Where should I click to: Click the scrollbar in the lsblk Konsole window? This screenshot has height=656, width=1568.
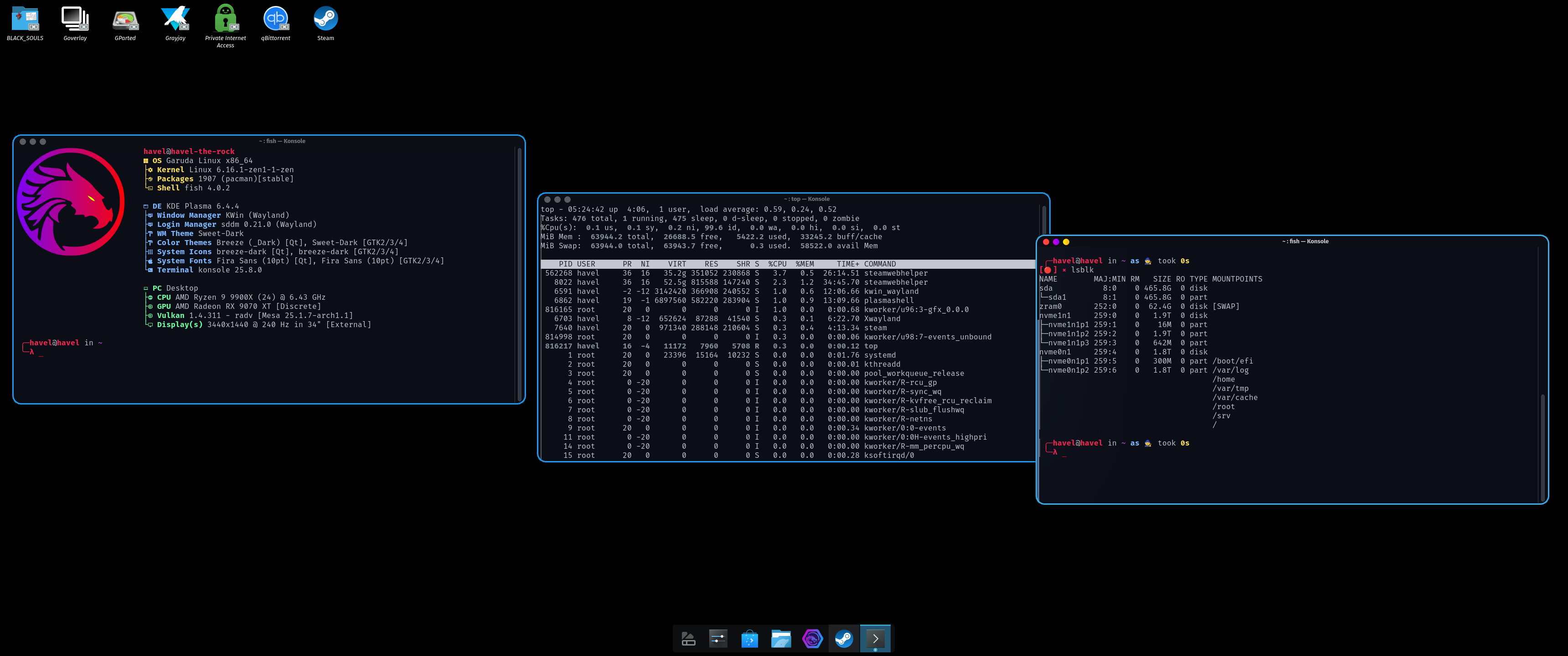(1542, 447)
